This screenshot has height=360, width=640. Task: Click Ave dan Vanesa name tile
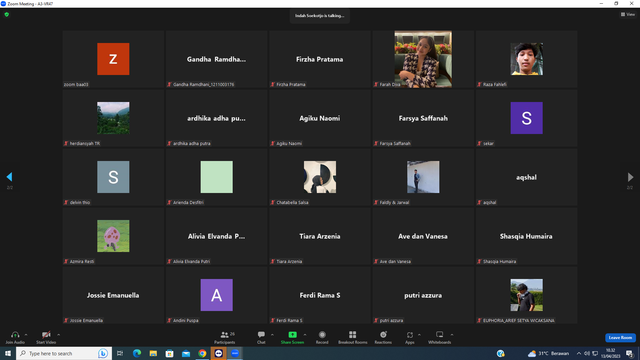coord(423,236)
